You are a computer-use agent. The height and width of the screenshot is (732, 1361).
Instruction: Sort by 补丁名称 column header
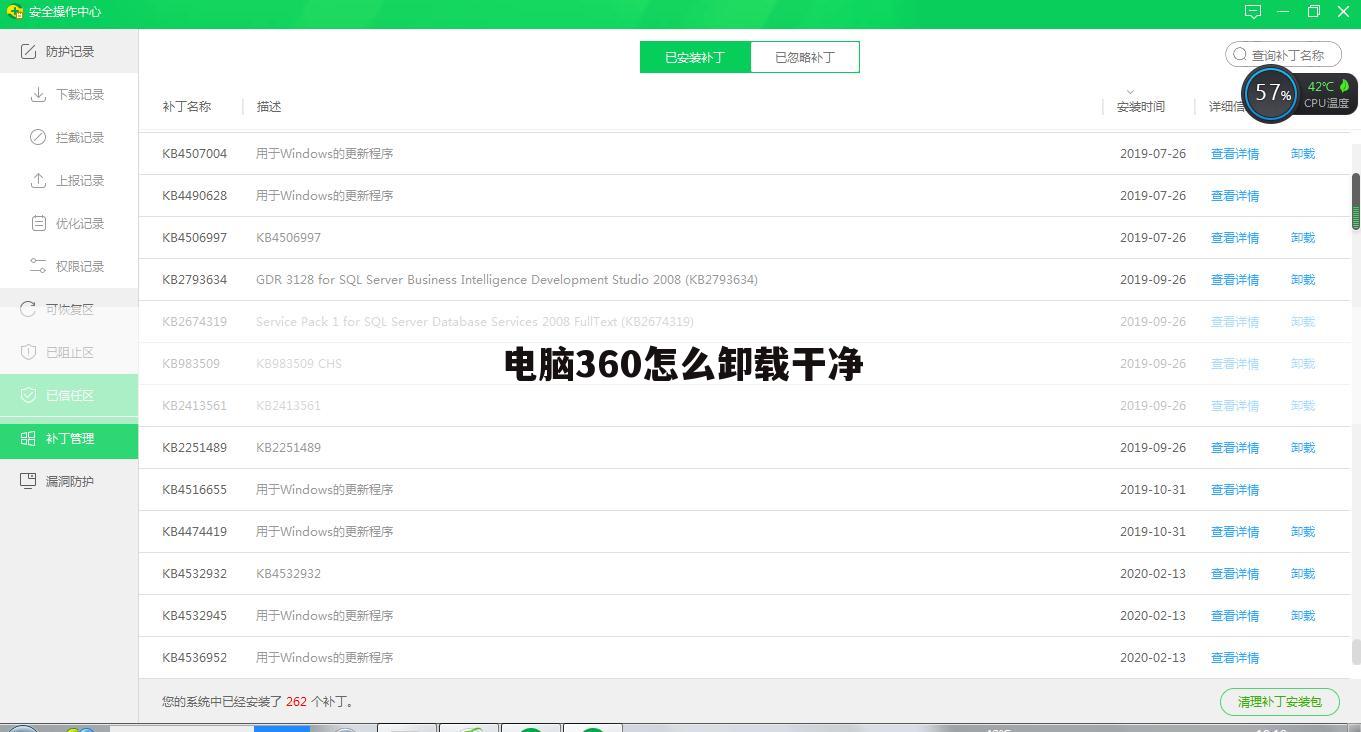coord(187,106)
